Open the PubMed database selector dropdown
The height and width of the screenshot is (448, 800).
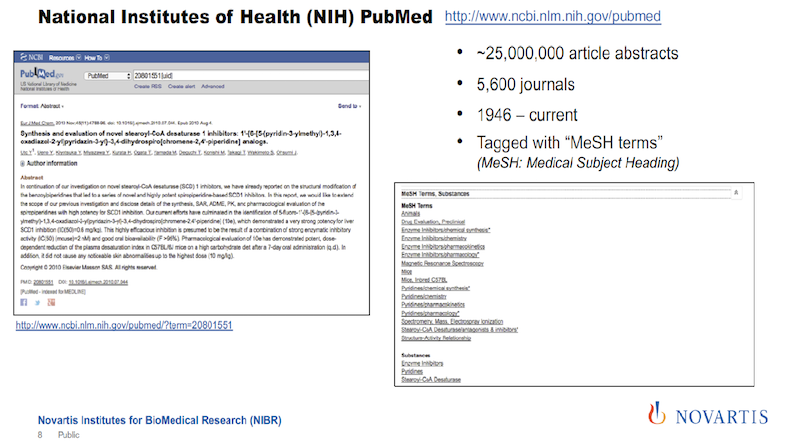point(108,76)
